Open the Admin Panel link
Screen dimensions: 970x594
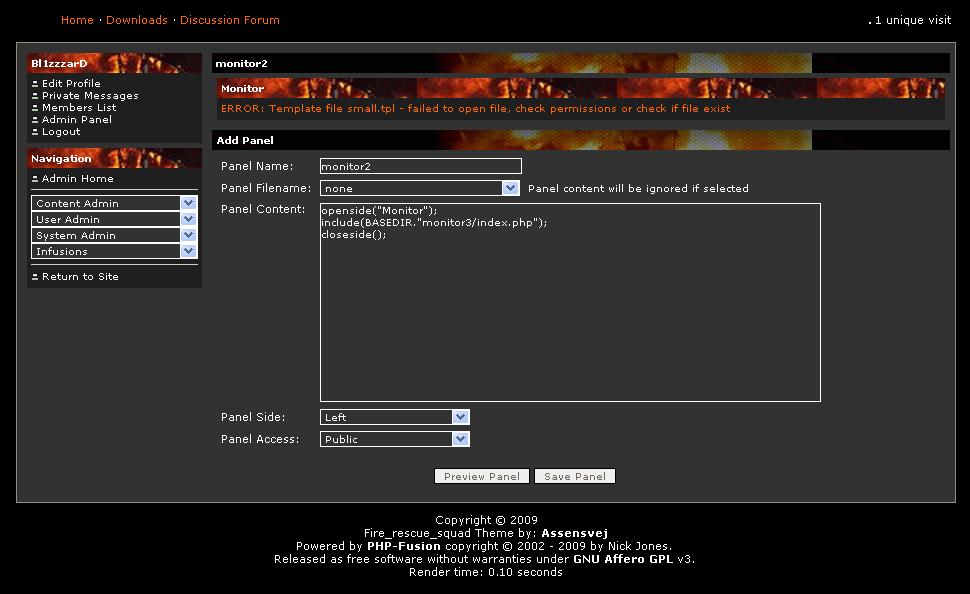click(77, 120)
